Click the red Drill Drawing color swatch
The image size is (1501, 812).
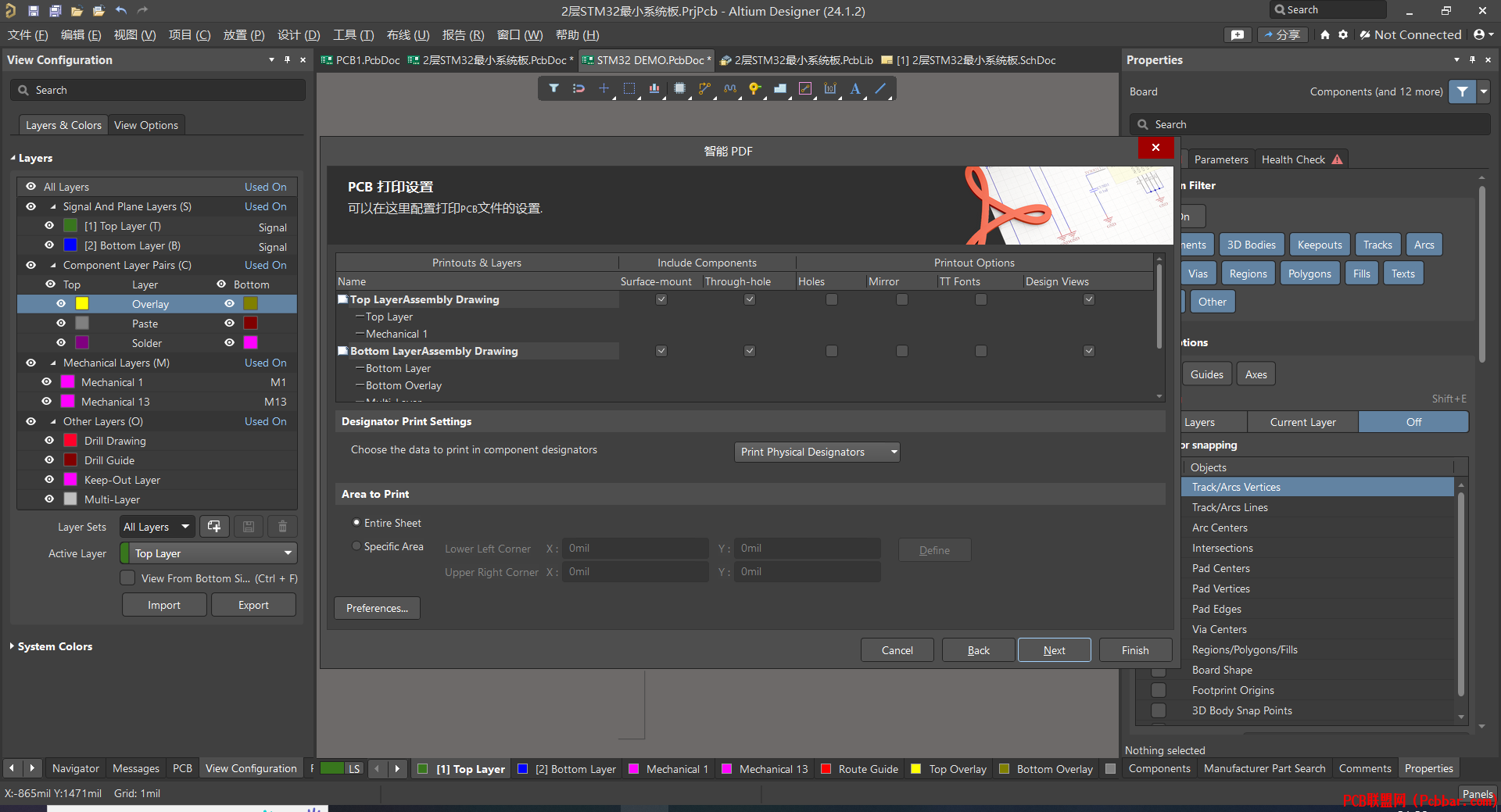point(70,441)
